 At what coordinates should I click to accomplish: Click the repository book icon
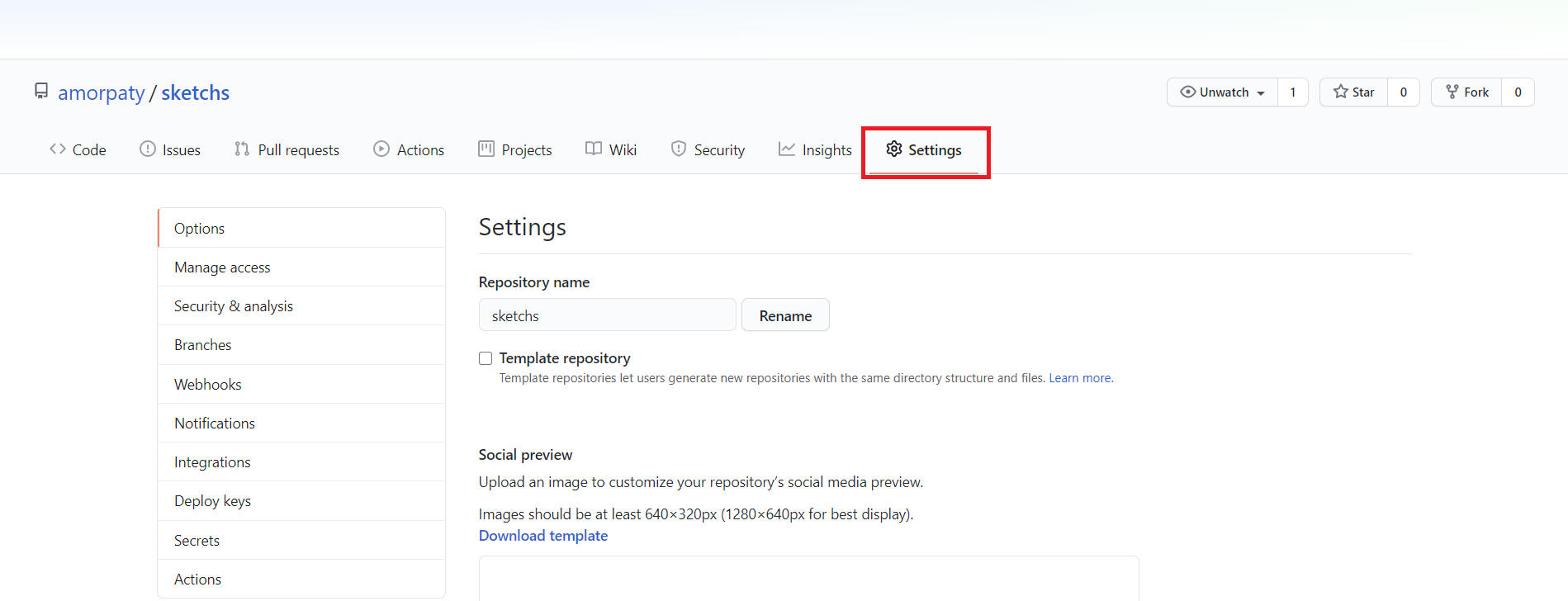[x=40, y=91]
